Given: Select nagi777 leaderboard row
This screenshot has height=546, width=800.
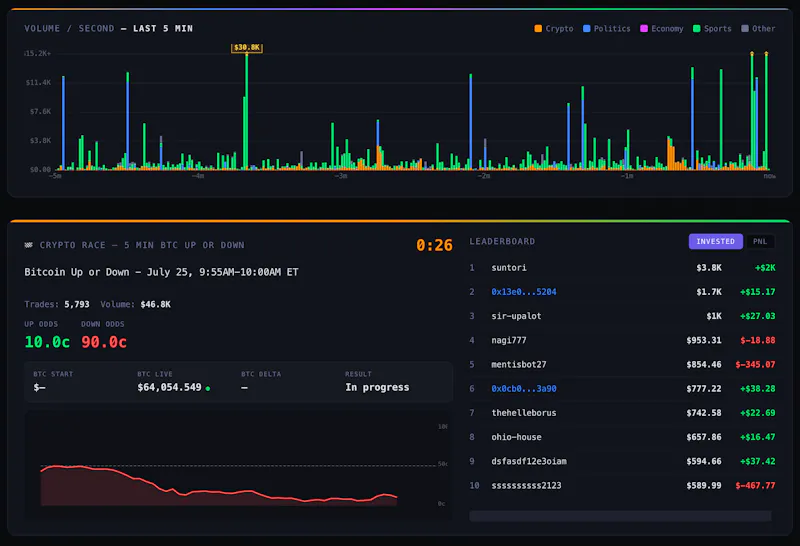Looking at the screenshot, I should (622, 340).
